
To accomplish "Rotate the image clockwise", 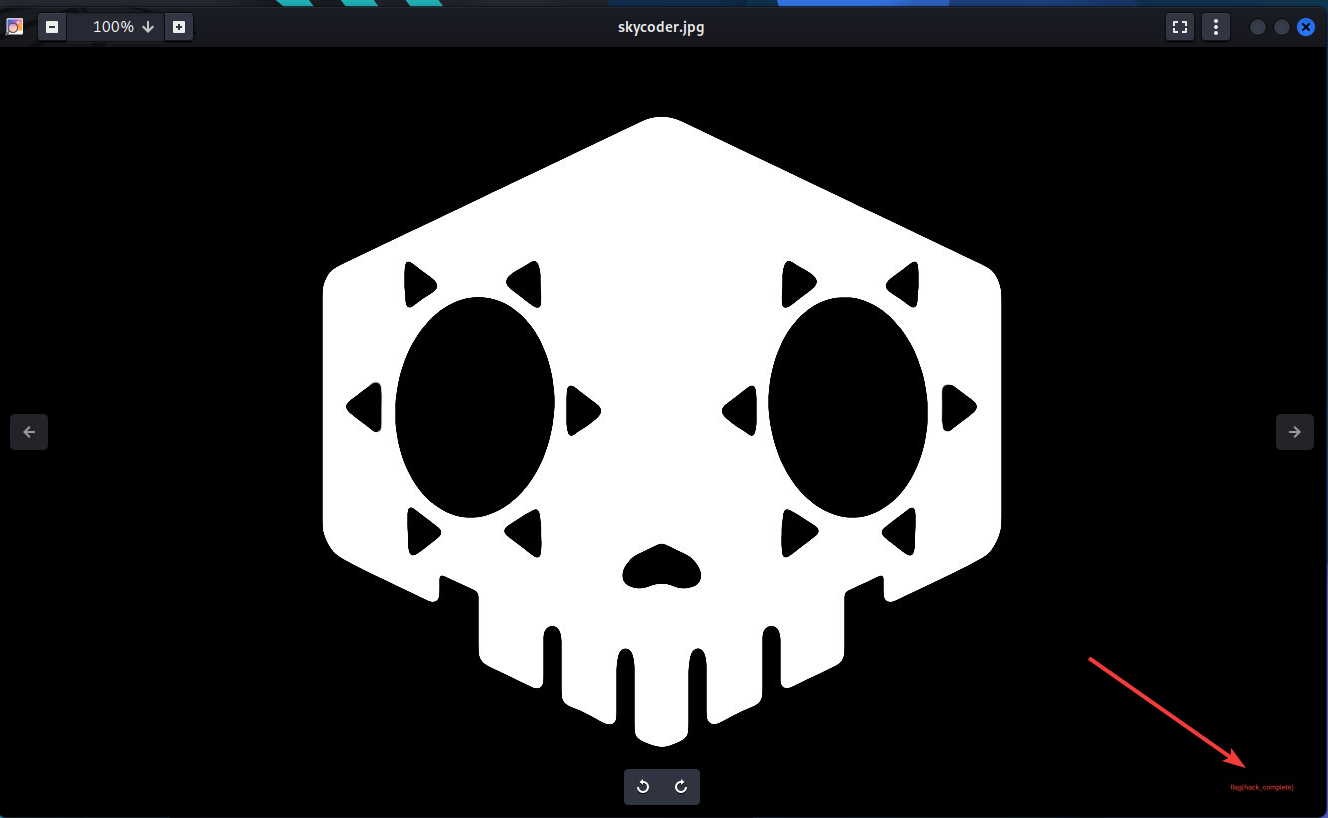I will 681,787.
